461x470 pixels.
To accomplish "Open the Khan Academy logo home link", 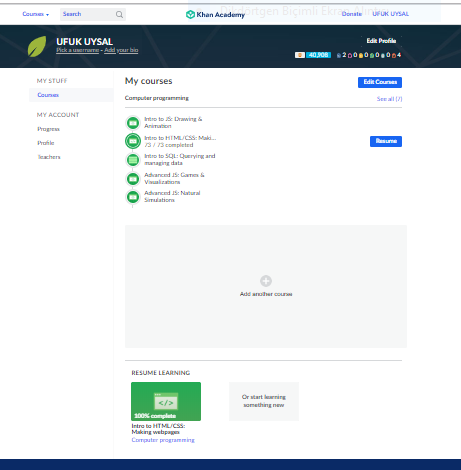I will click(215, 14).
